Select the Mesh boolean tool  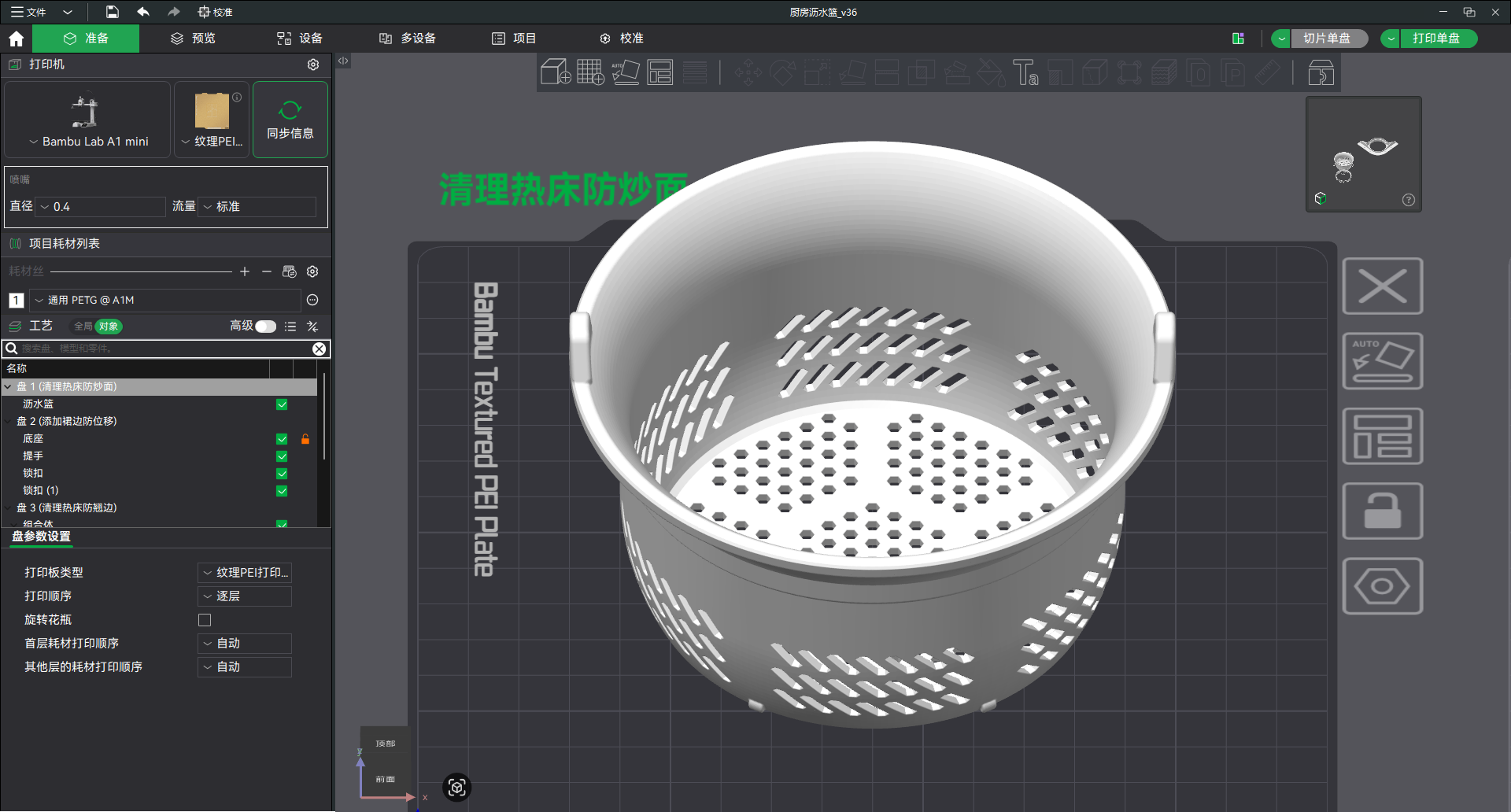(922, 72)
